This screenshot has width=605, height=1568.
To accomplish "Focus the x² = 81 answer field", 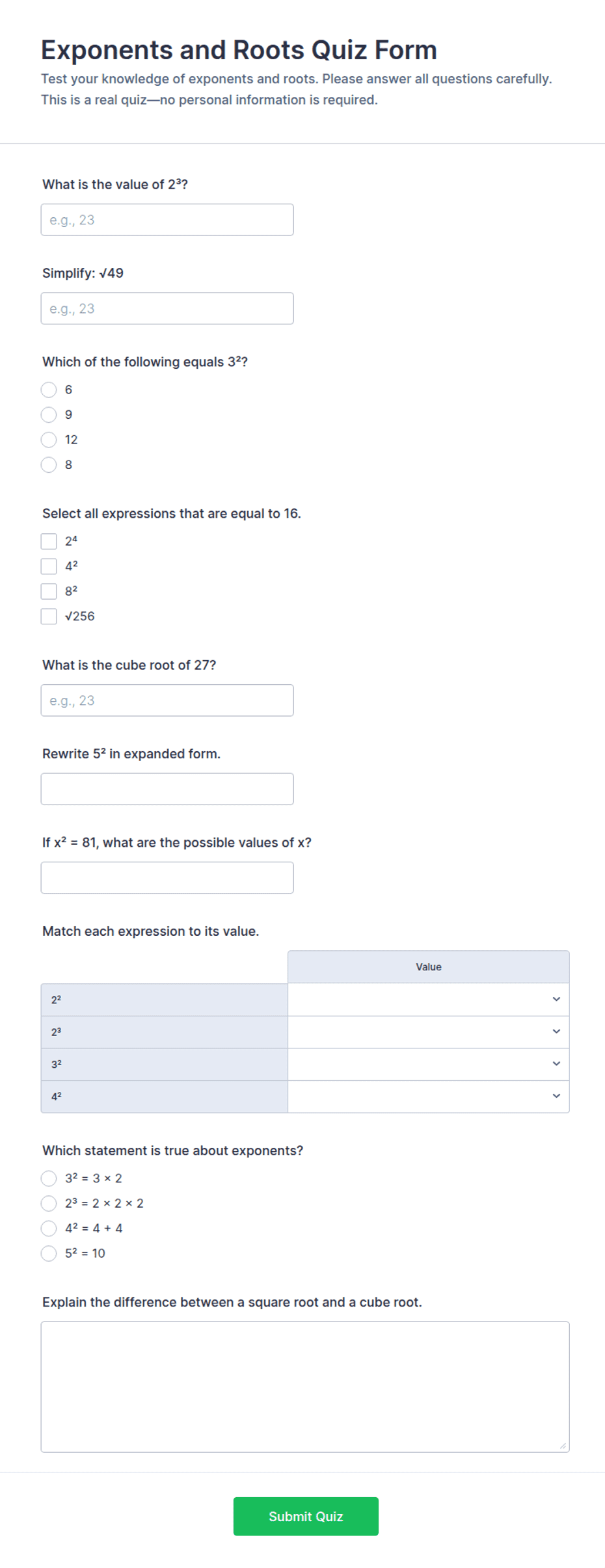I will pos(167,878).
